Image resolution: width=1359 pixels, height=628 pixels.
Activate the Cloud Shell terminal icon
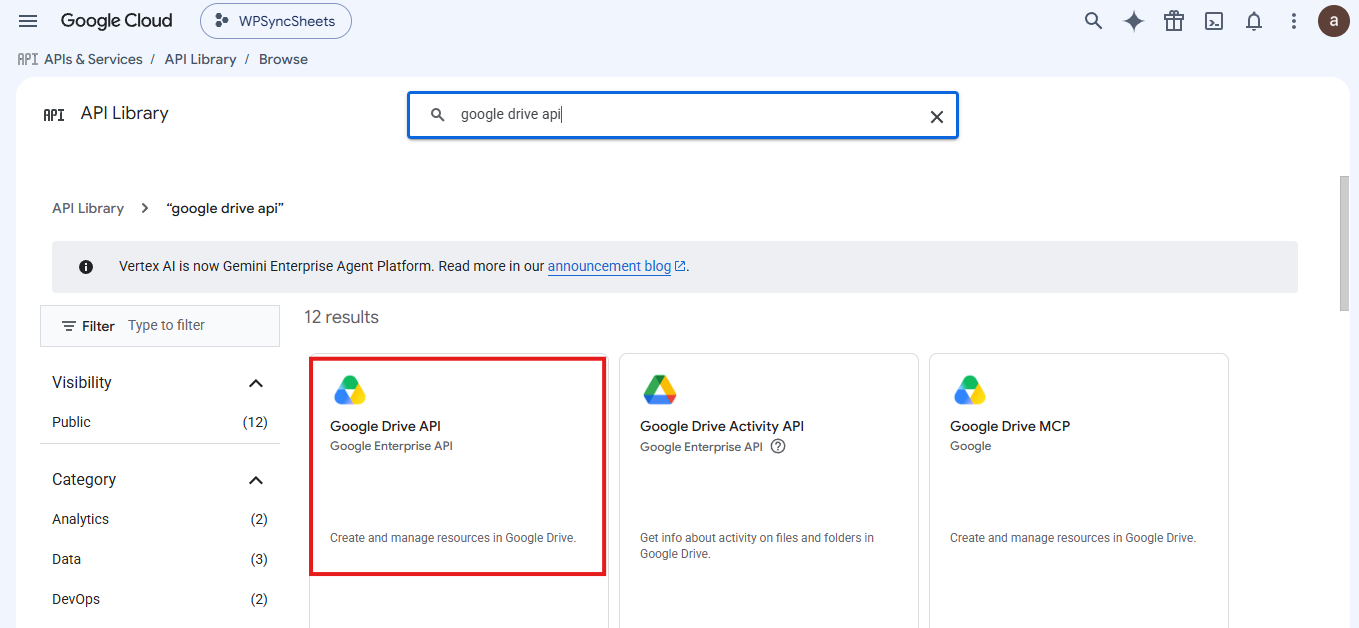(1214, 21)
